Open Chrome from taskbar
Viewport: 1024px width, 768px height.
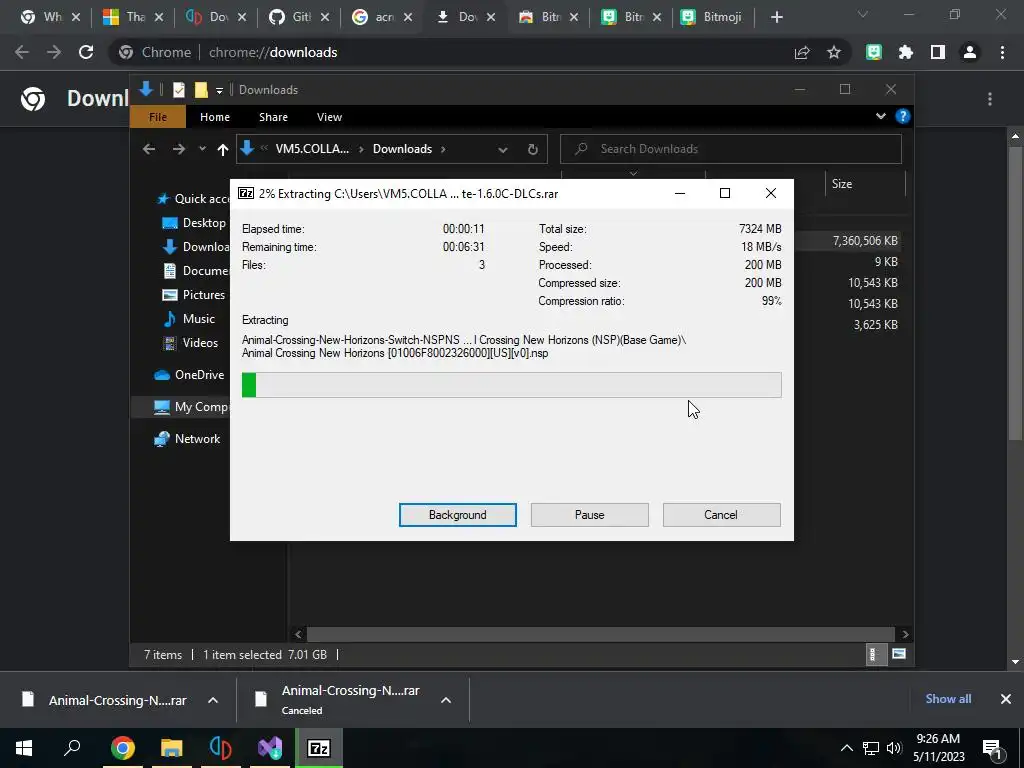coord(123,748)
